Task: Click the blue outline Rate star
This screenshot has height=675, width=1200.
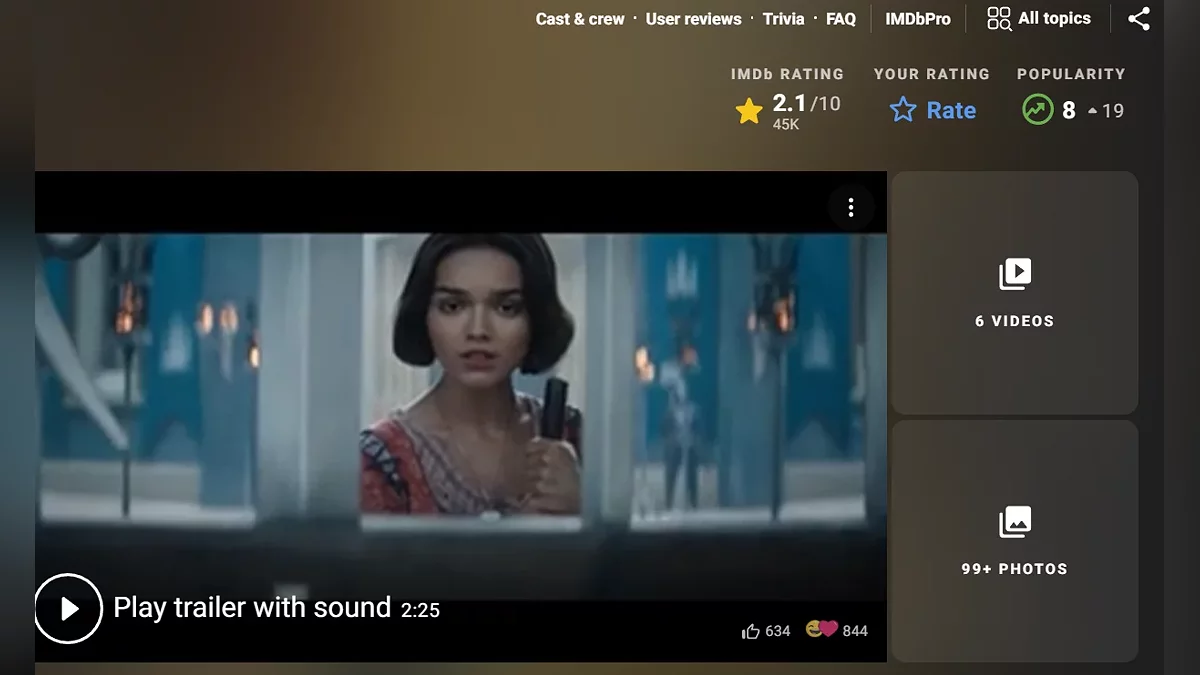Action: pos(903,110)
